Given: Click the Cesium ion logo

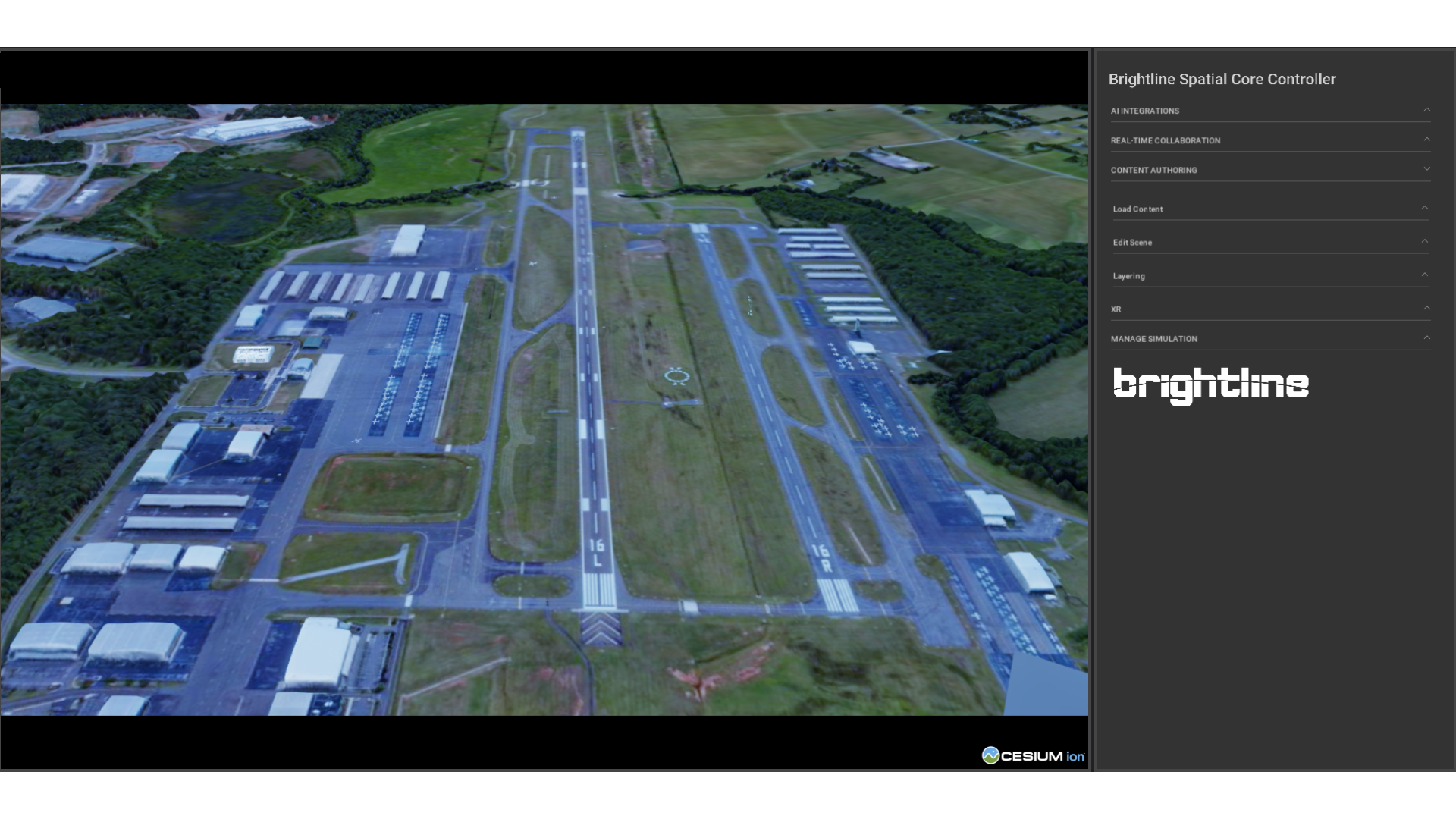Looking at the screenshot, I should 1034,755.
